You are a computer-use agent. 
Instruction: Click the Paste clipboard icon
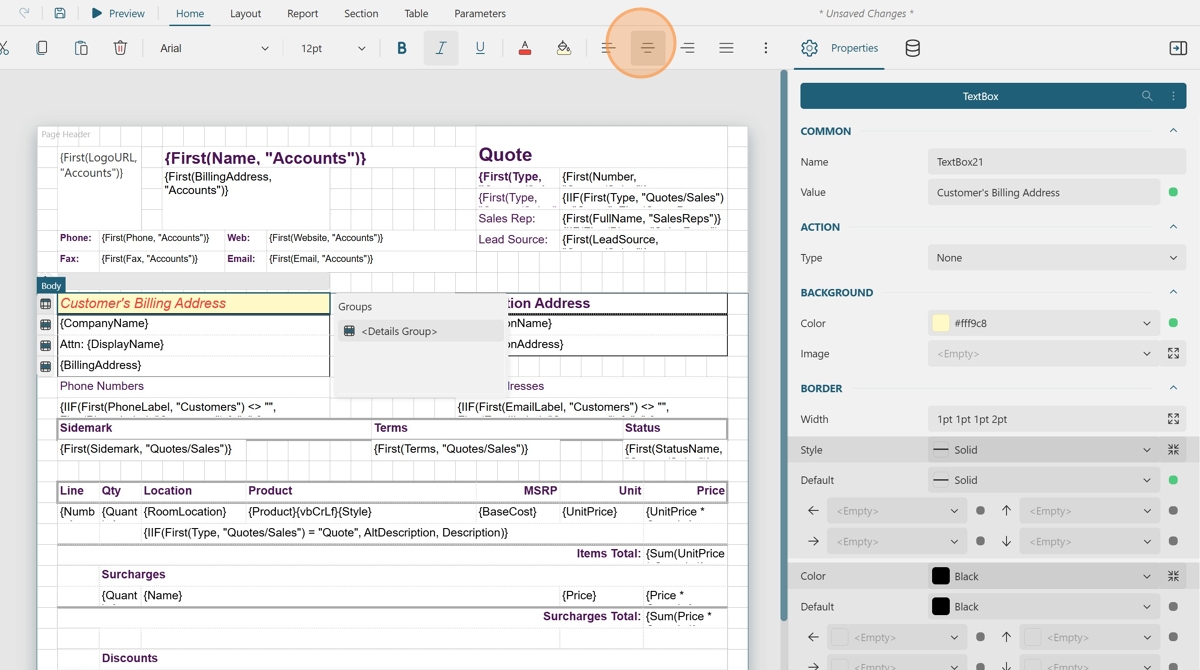coord(81,48)
